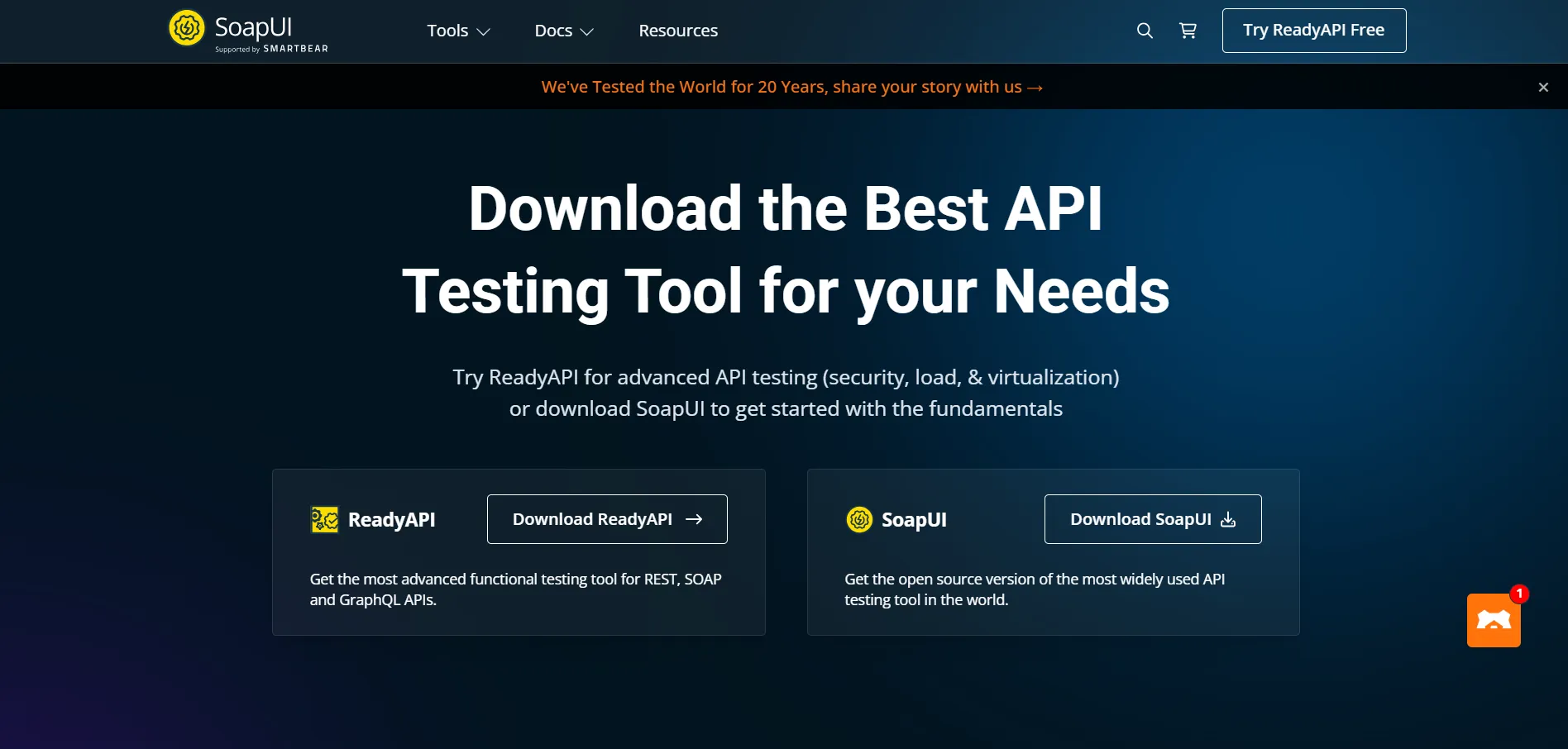Click the Download the Best API heading

(786, 250)
